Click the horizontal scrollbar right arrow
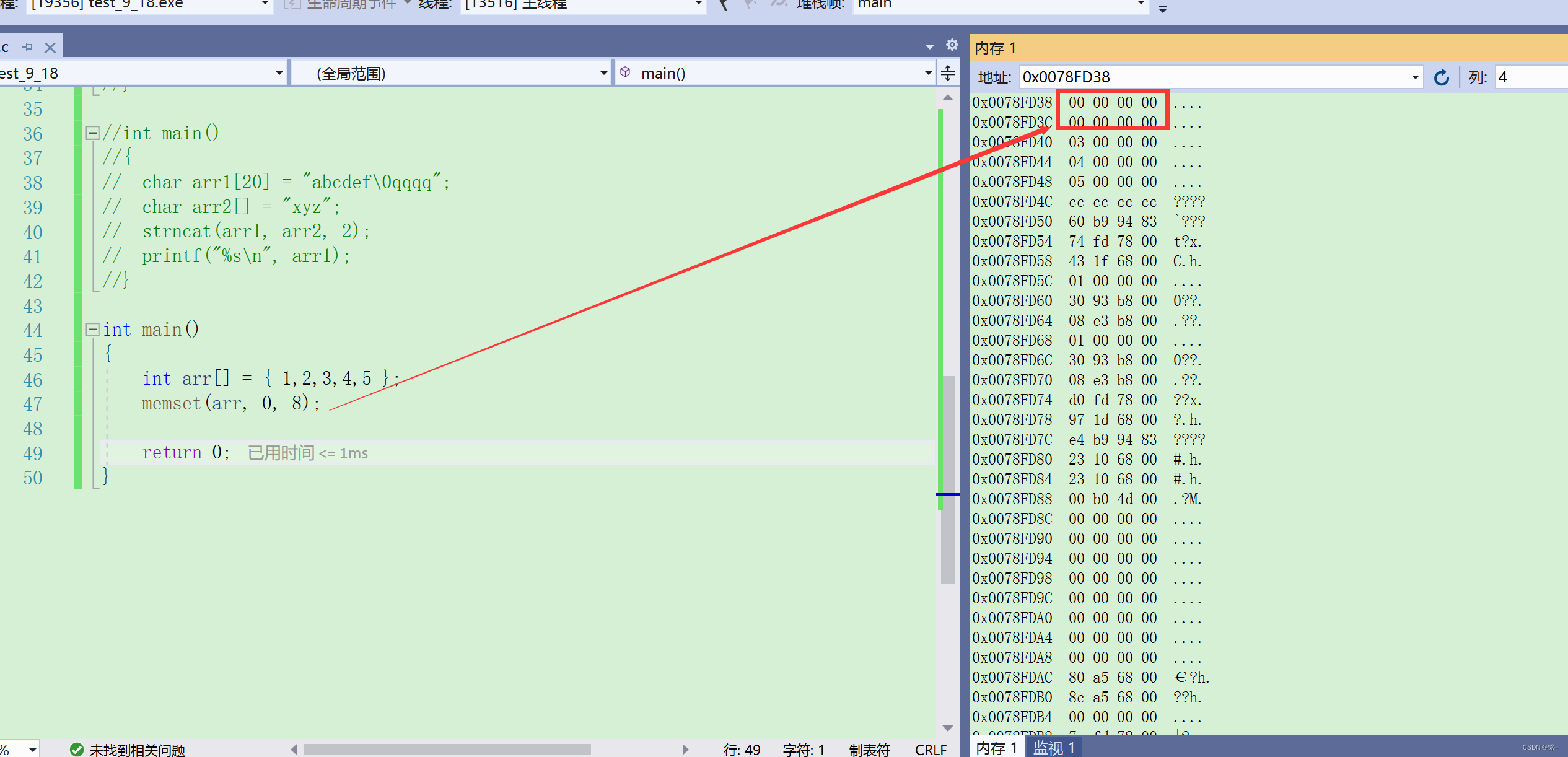 (685, 750)
